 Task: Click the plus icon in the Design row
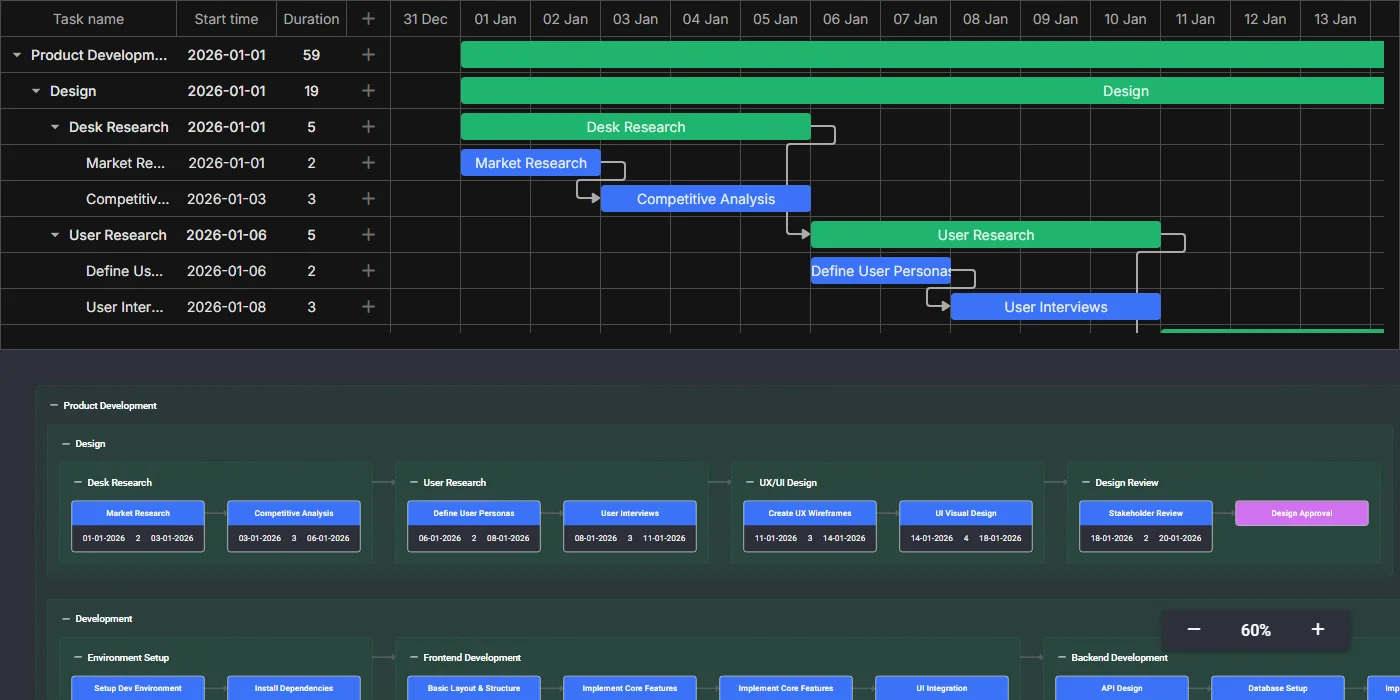pos(368,91)
